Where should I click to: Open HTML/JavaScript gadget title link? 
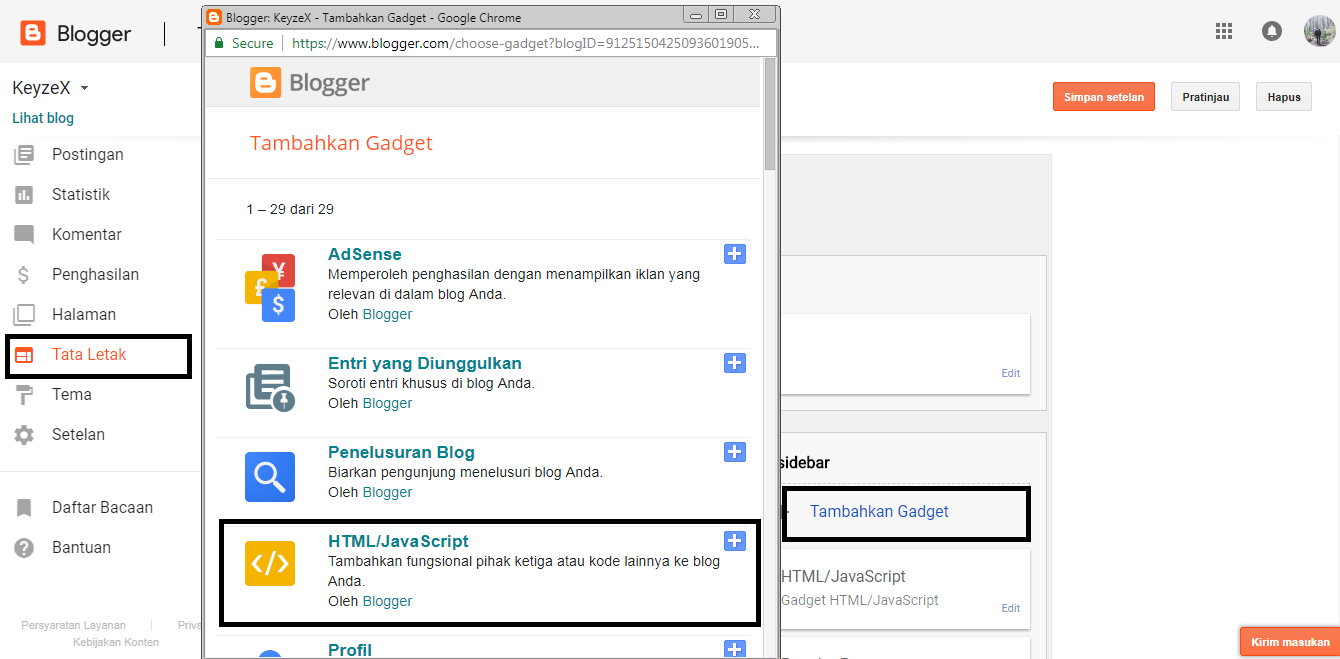[398, 541]
